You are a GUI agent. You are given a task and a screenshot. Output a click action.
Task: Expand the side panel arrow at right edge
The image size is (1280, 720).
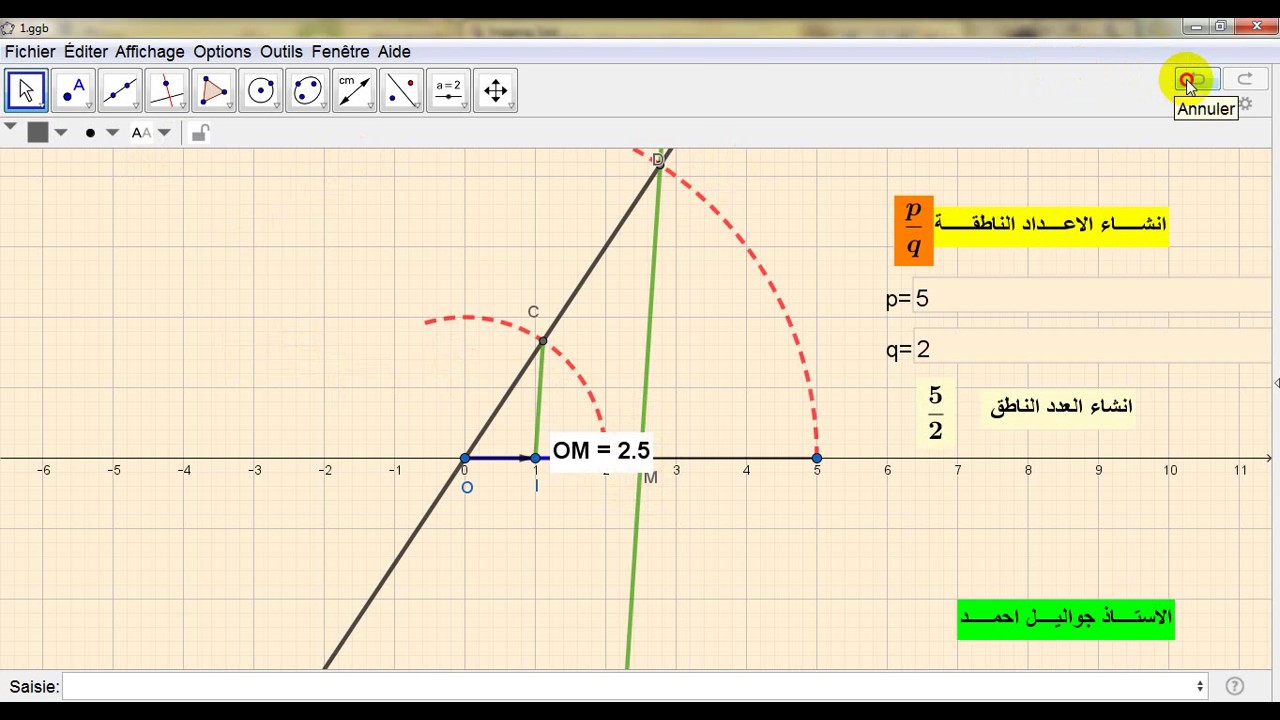click(1276, 383)
